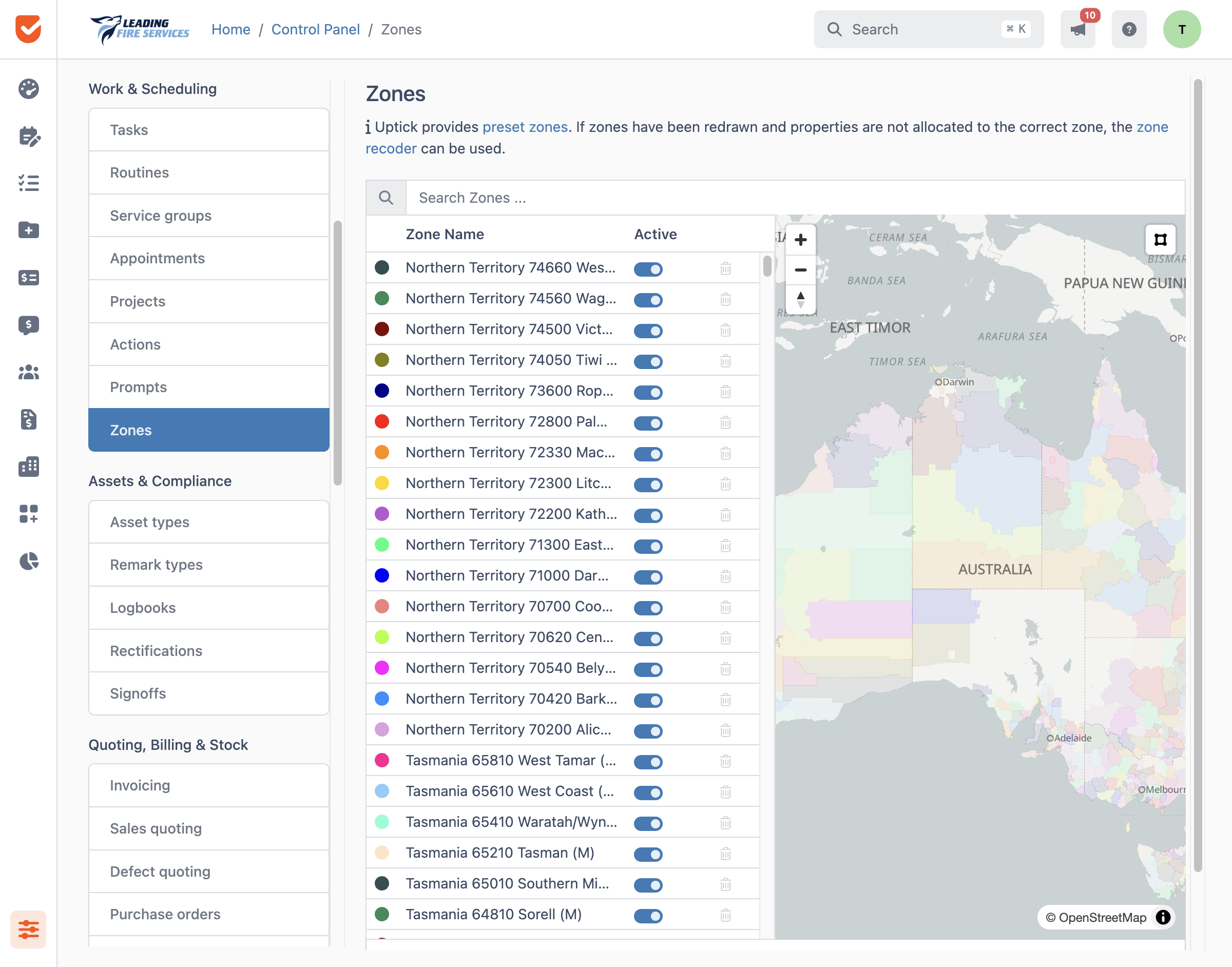
Task: Open the user avatar T menu
Action: click(1182, 29)
